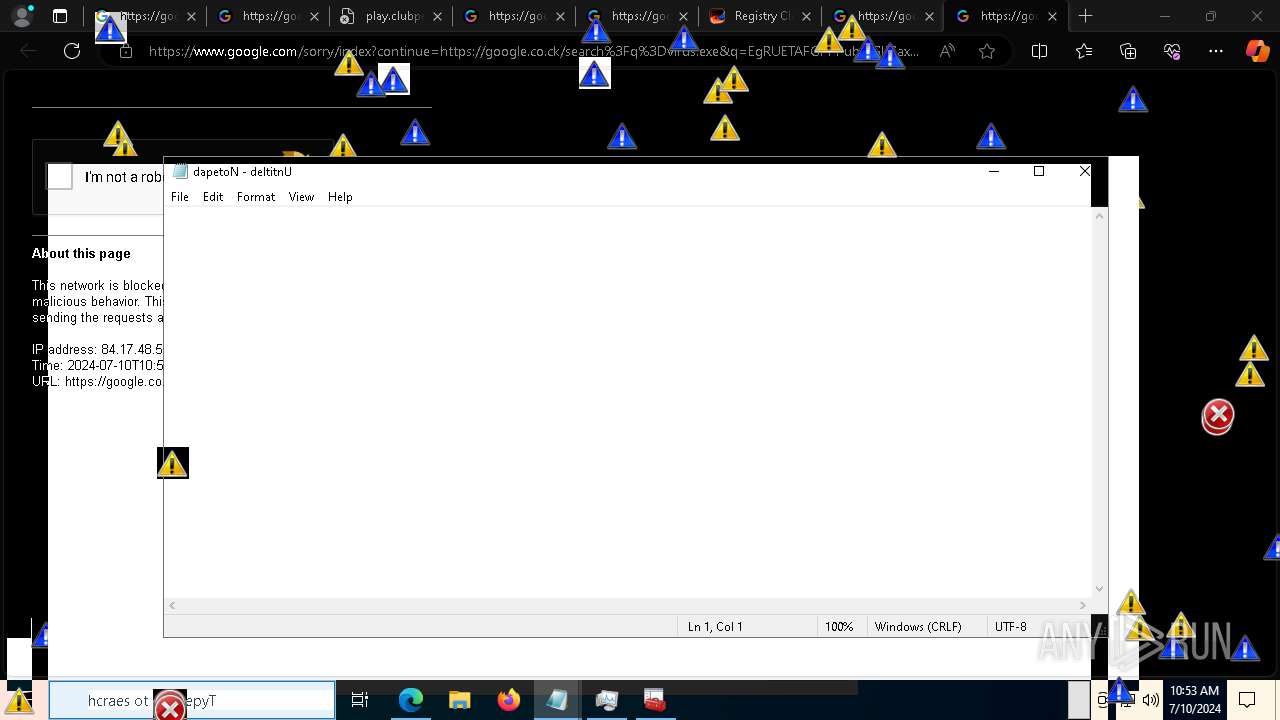Click the 100% zoom status entry
The height and width of the screenshot is (720, 1280).
pos(839,627)
